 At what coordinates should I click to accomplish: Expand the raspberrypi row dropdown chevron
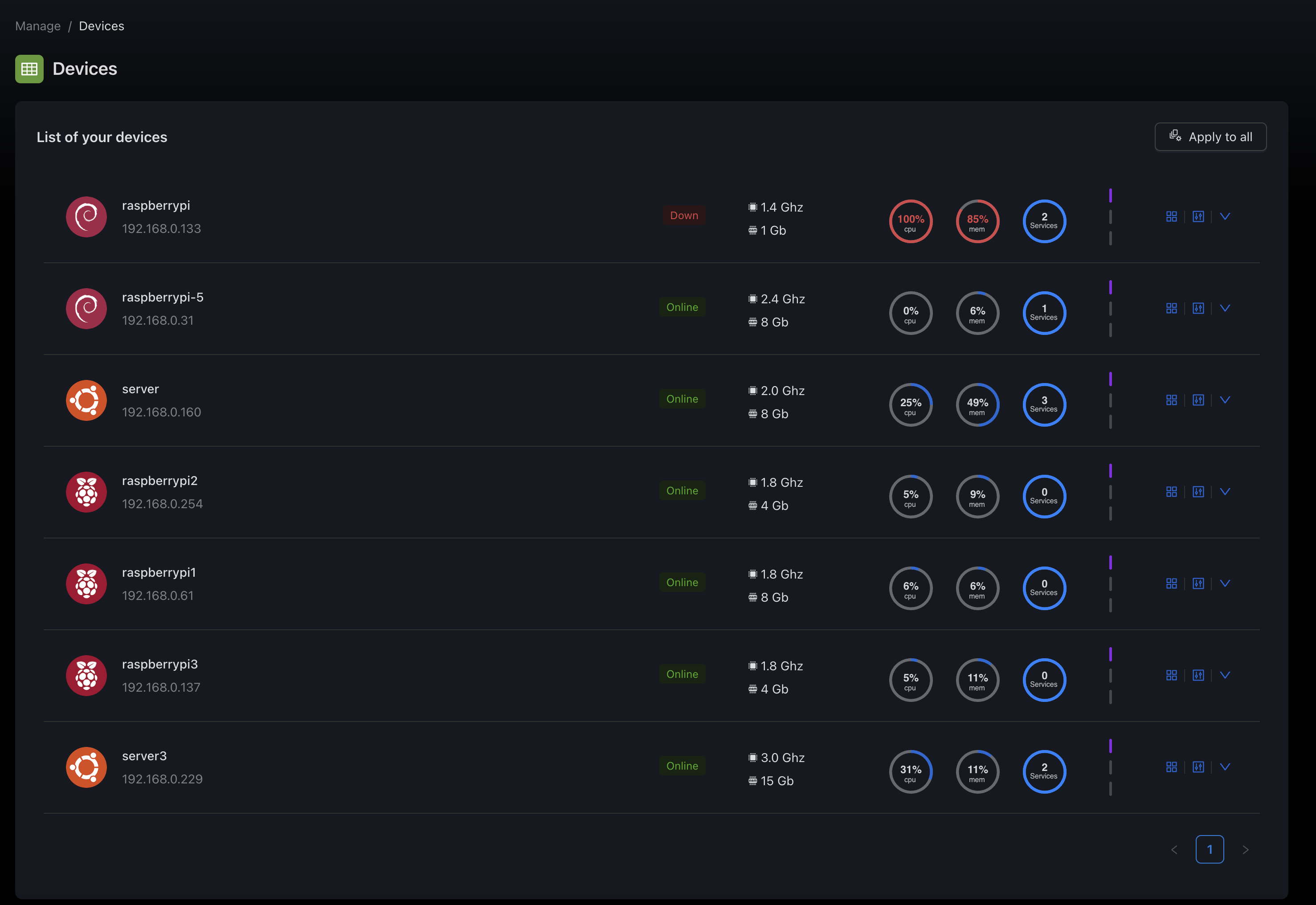coord(1225,216)
